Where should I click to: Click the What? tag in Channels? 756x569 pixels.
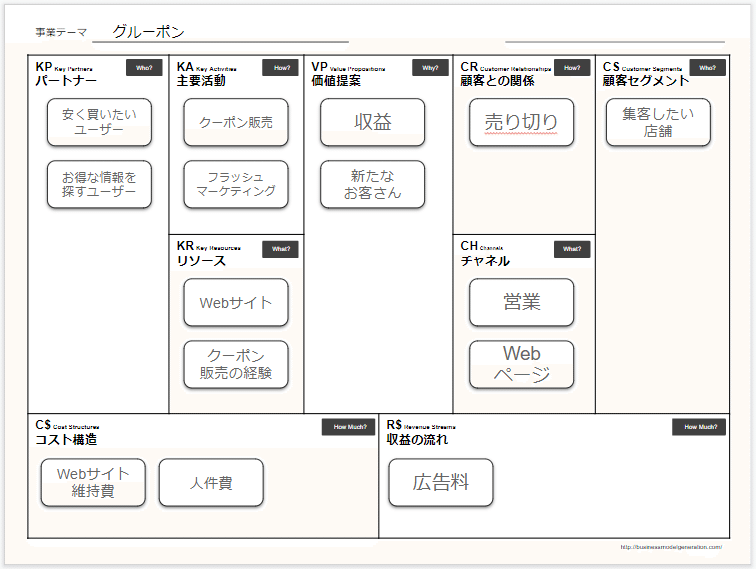point(572,249)
